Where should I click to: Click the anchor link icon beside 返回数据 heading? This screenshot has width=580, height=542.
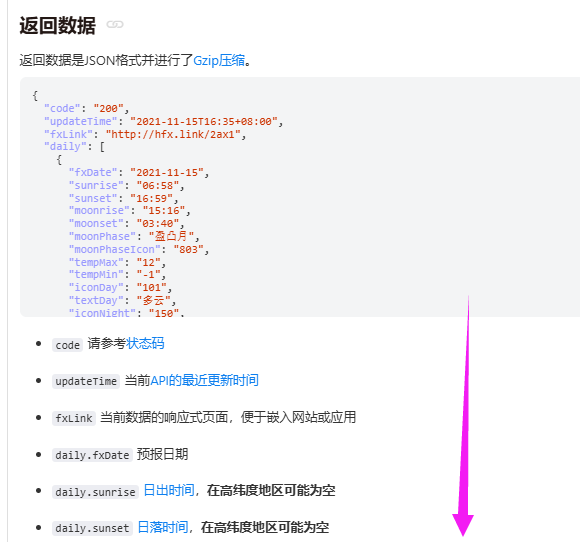115,24
